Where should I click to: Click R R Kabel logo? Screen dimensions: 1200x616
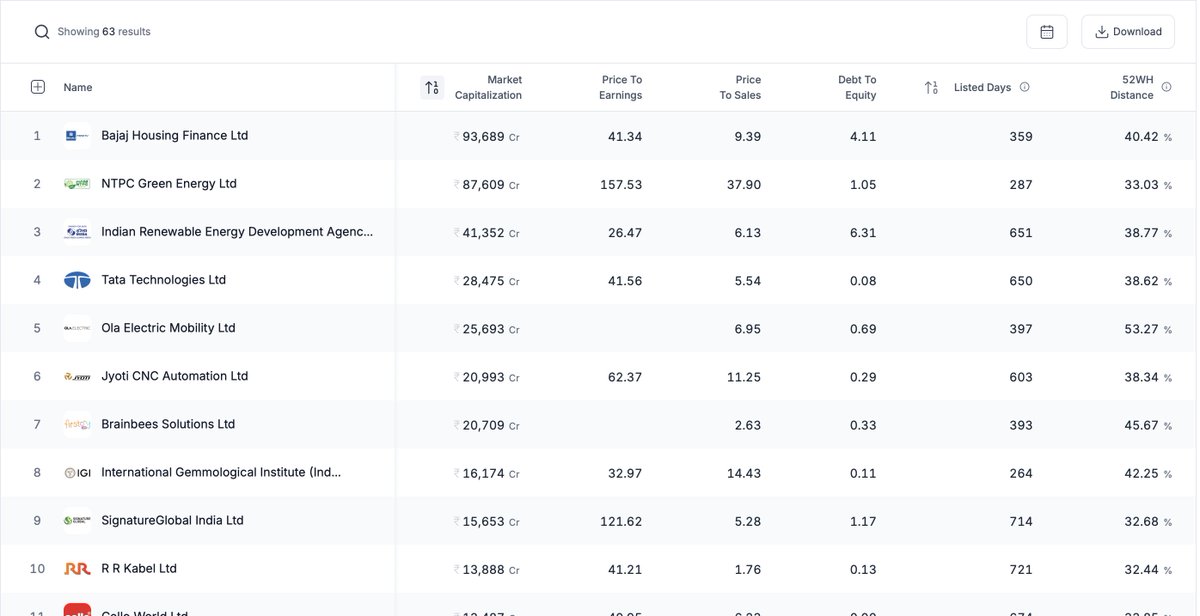tap(77, 568)
